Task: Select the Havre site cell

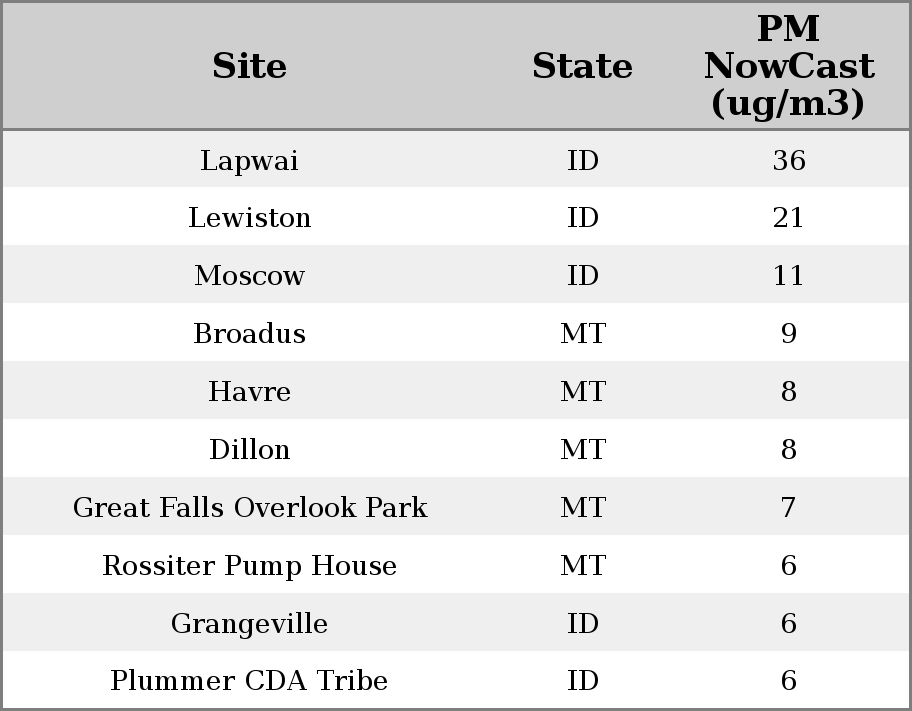Action: point(249,392)
